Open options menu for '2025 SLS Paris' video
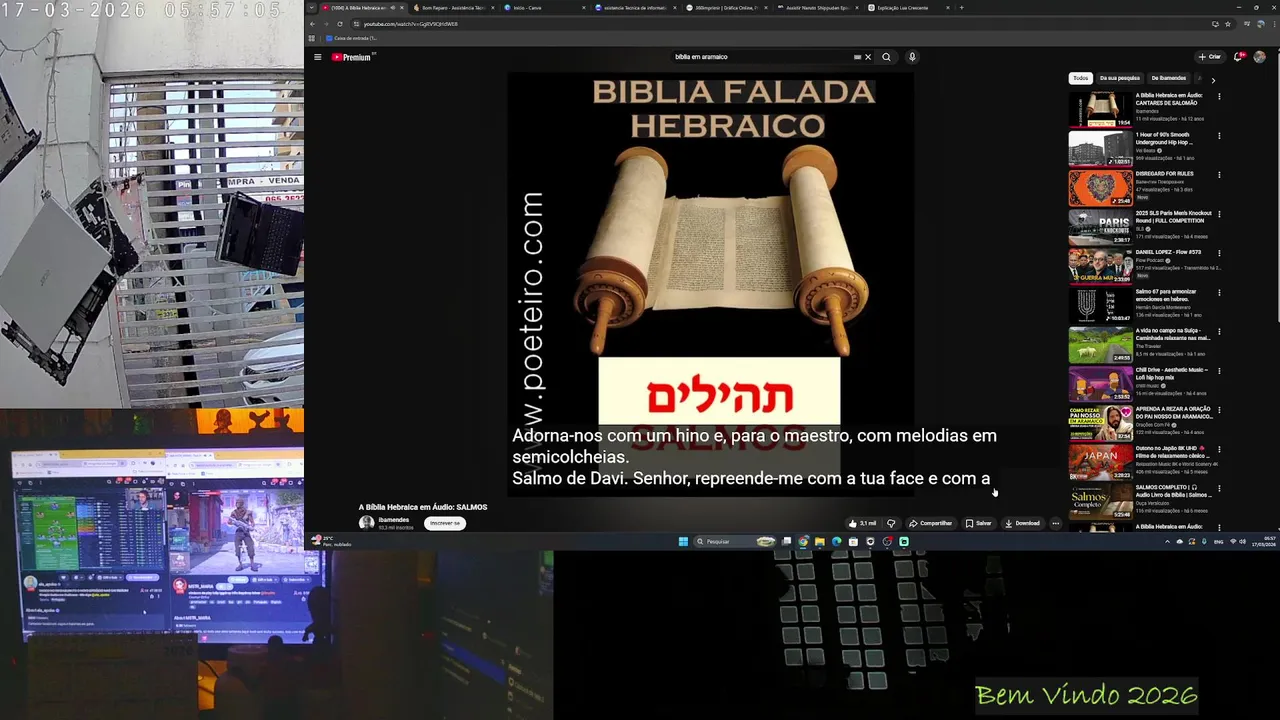This screenshot has width=1280, height=720. 1219,214
